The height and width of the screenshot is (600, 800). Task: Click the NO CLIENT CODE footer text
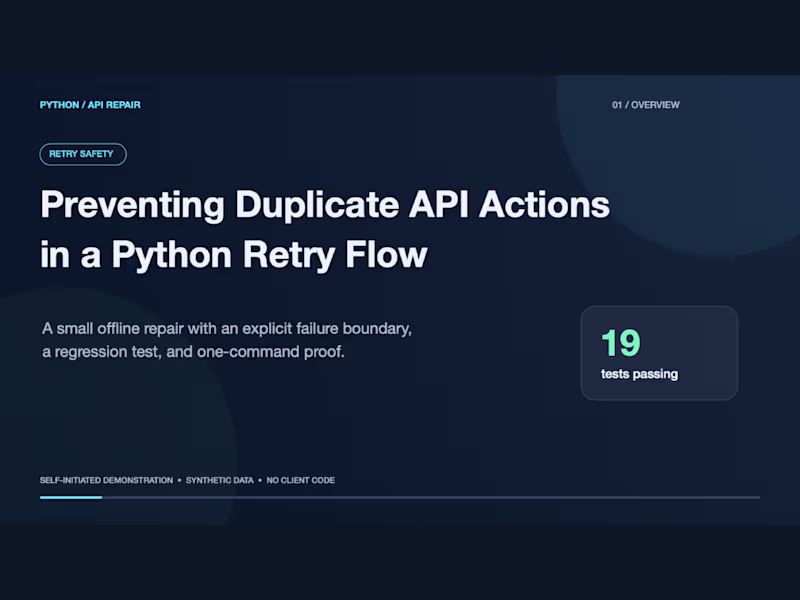coord(301,480)
